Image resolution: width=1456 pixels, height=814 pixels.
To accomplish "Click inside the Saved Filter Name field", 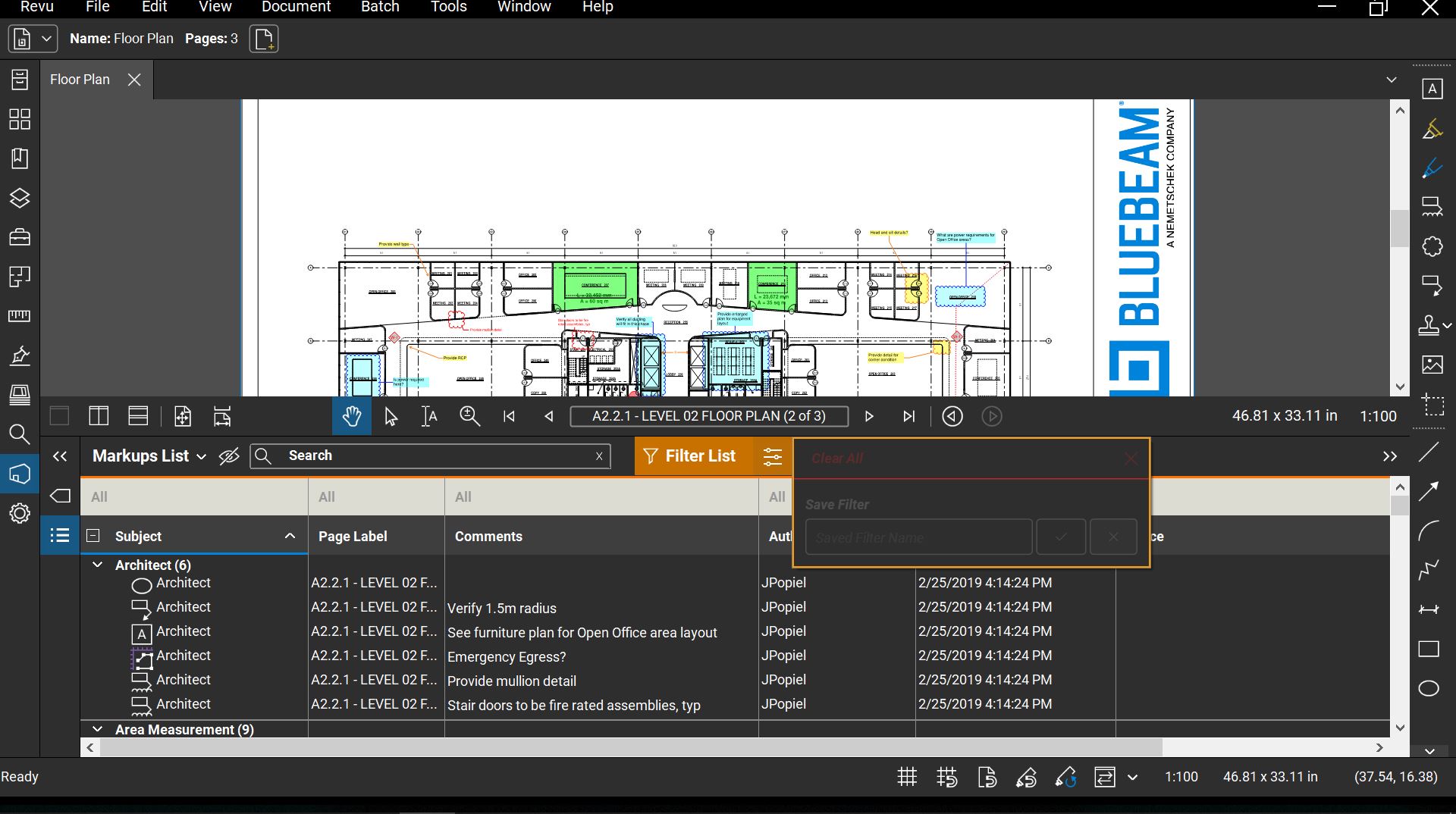I will click(x=918, y=537).
